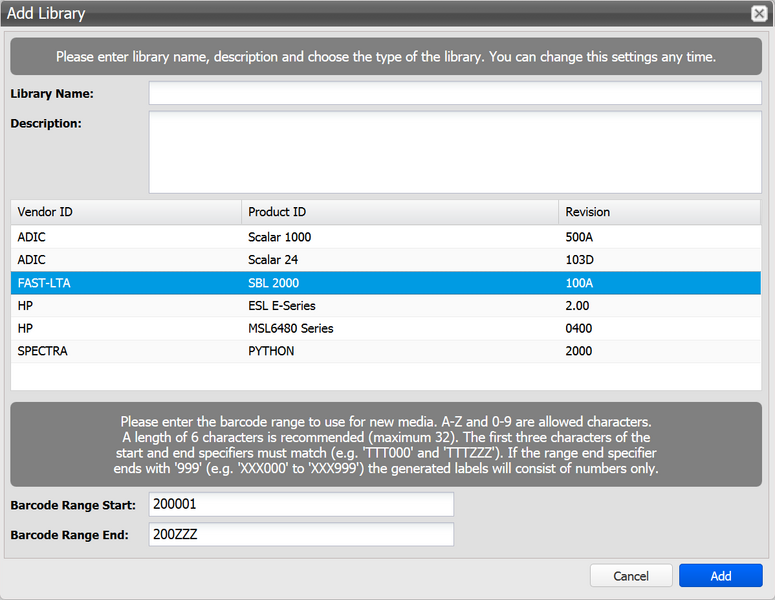The image size is (775, 600).
Task: Select the ADIC Scalar 24 row
Action: 386,260
